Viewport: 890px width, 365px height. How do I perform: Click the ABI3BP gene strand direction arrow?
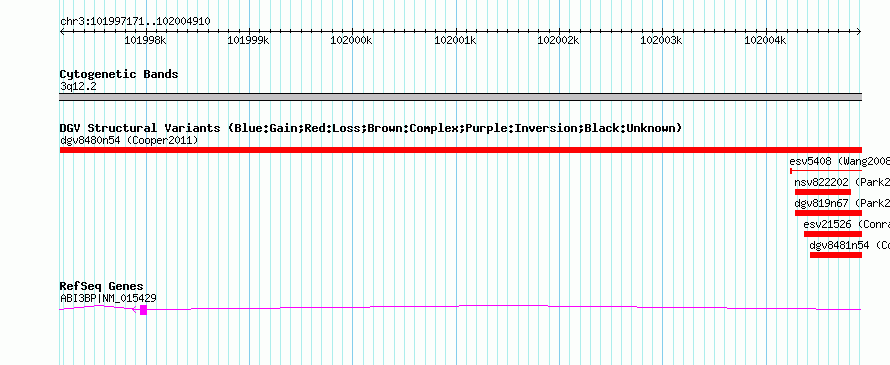coord(135,309)
